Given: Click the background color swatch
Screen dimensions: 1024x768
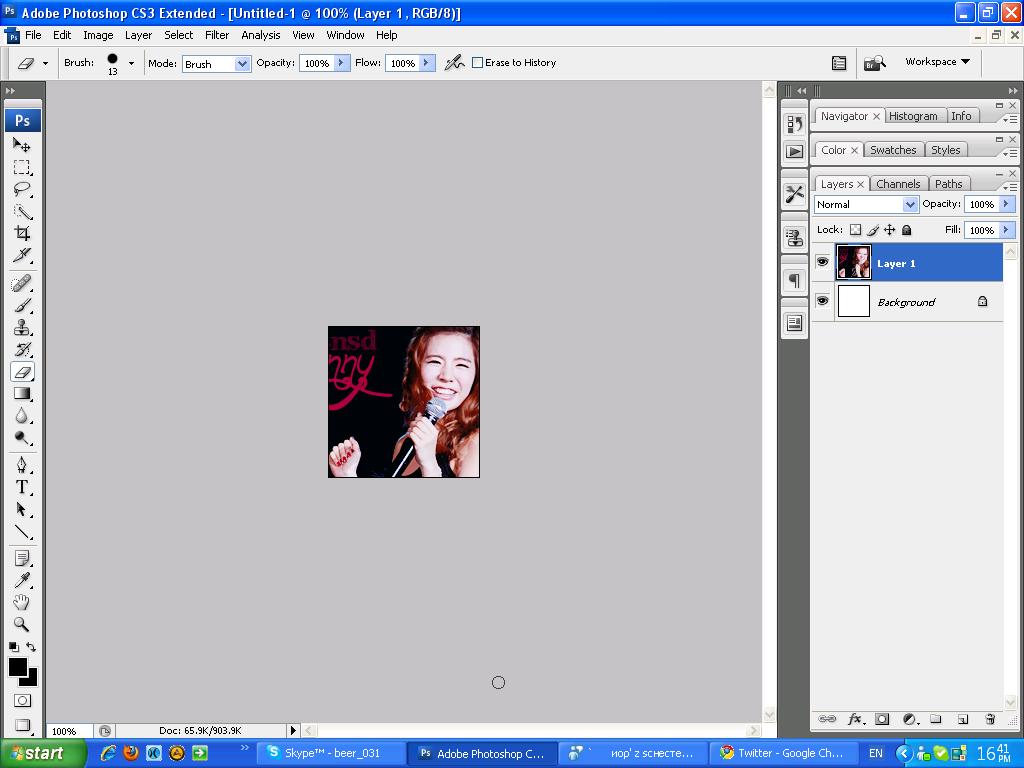Looking at the screenshot, I should [x=31, y=680].
